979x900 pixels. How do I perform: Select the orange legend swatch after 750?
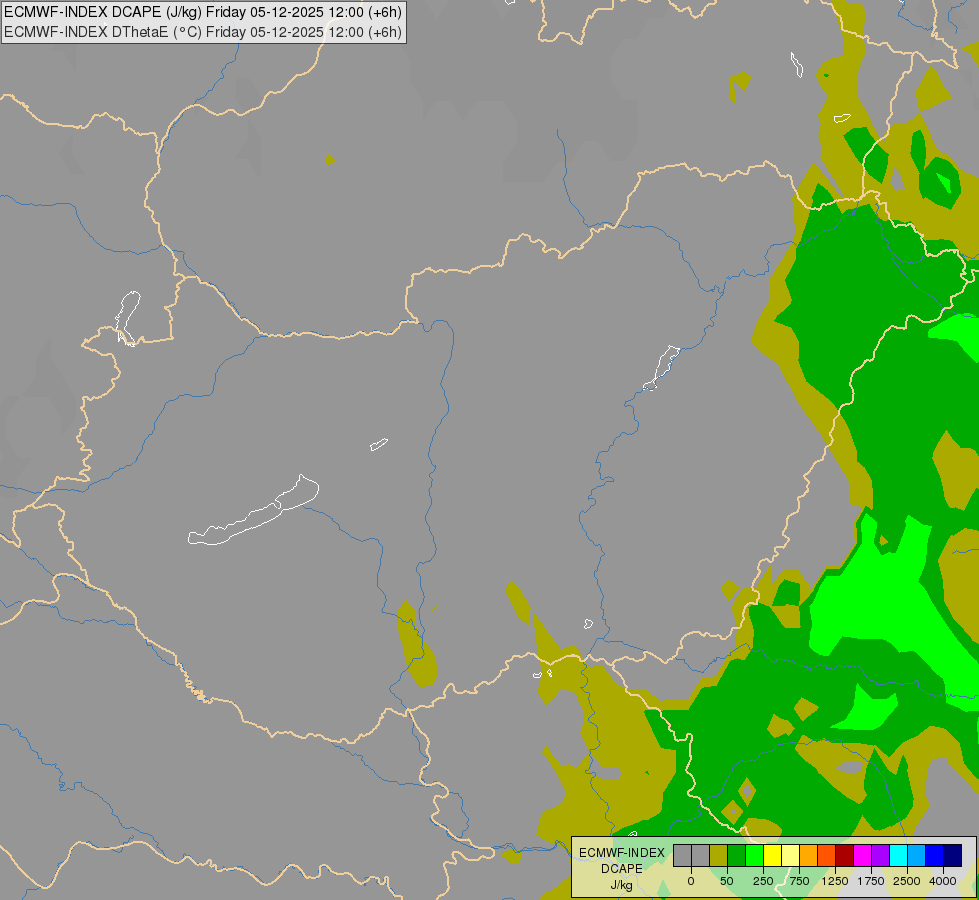click(809, 855)
